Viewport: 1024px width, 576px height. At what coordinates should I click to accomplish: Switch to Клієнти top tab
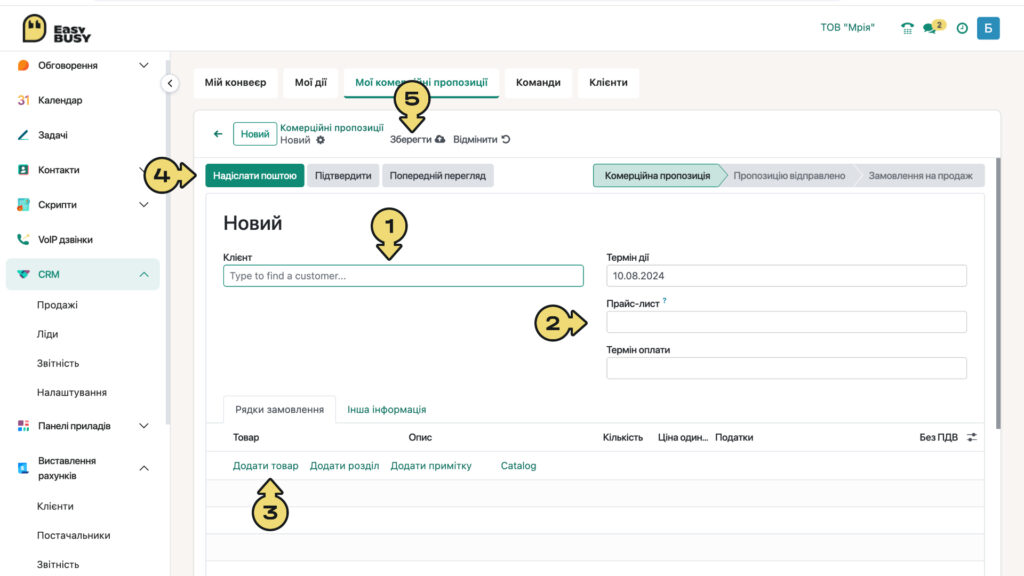click(608, 82)
